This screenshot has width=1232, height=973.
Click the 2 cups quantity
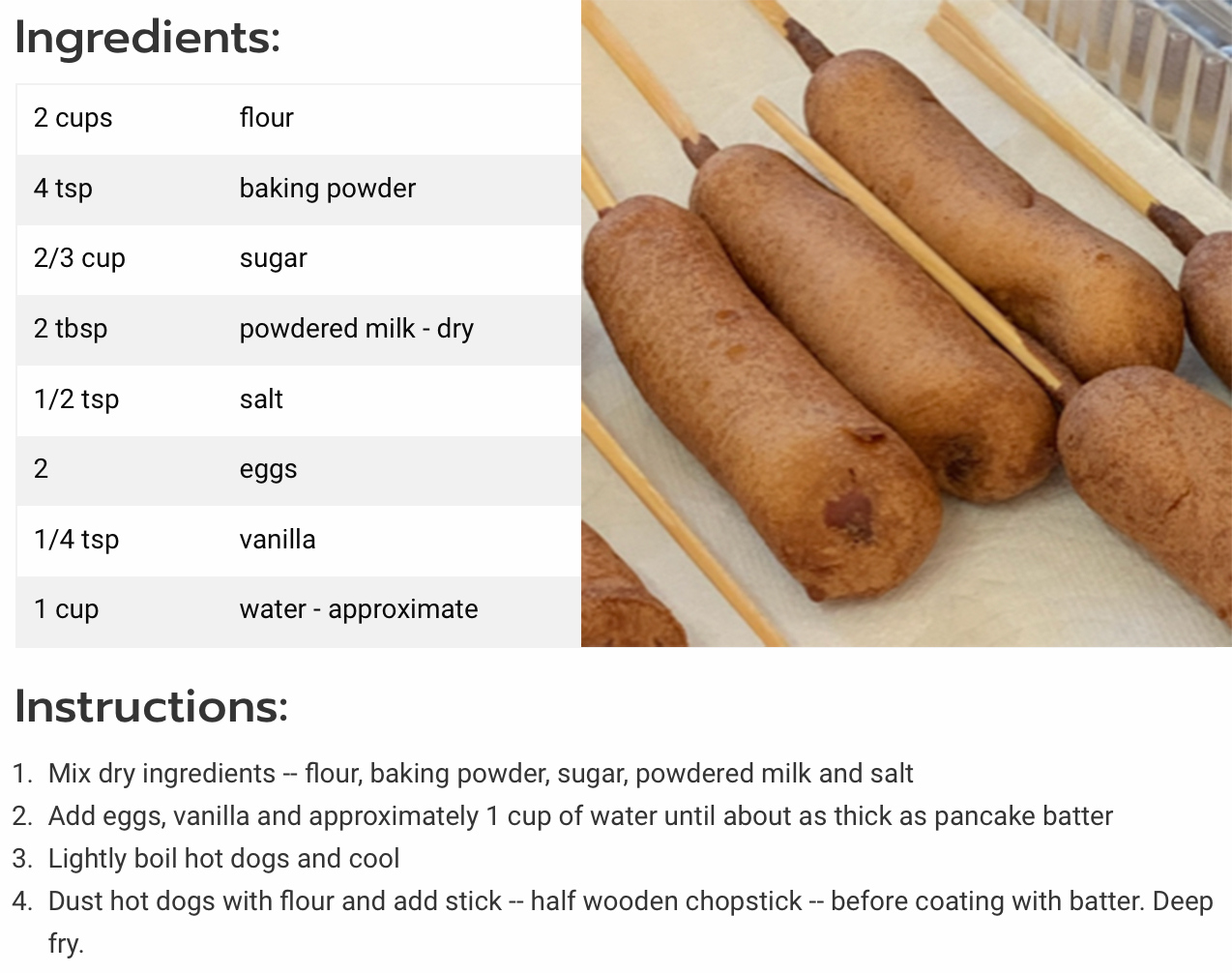click(73, 119)
